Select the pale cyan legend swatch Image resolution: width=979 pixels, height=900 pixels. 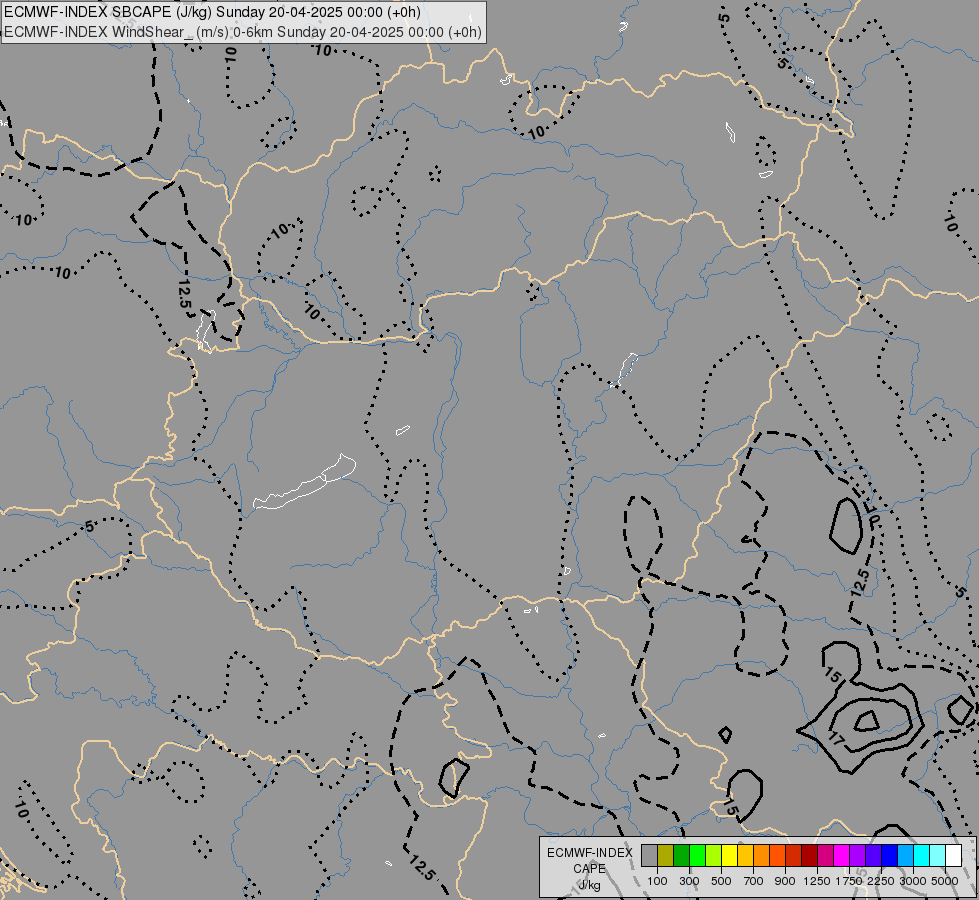point(937,856)
